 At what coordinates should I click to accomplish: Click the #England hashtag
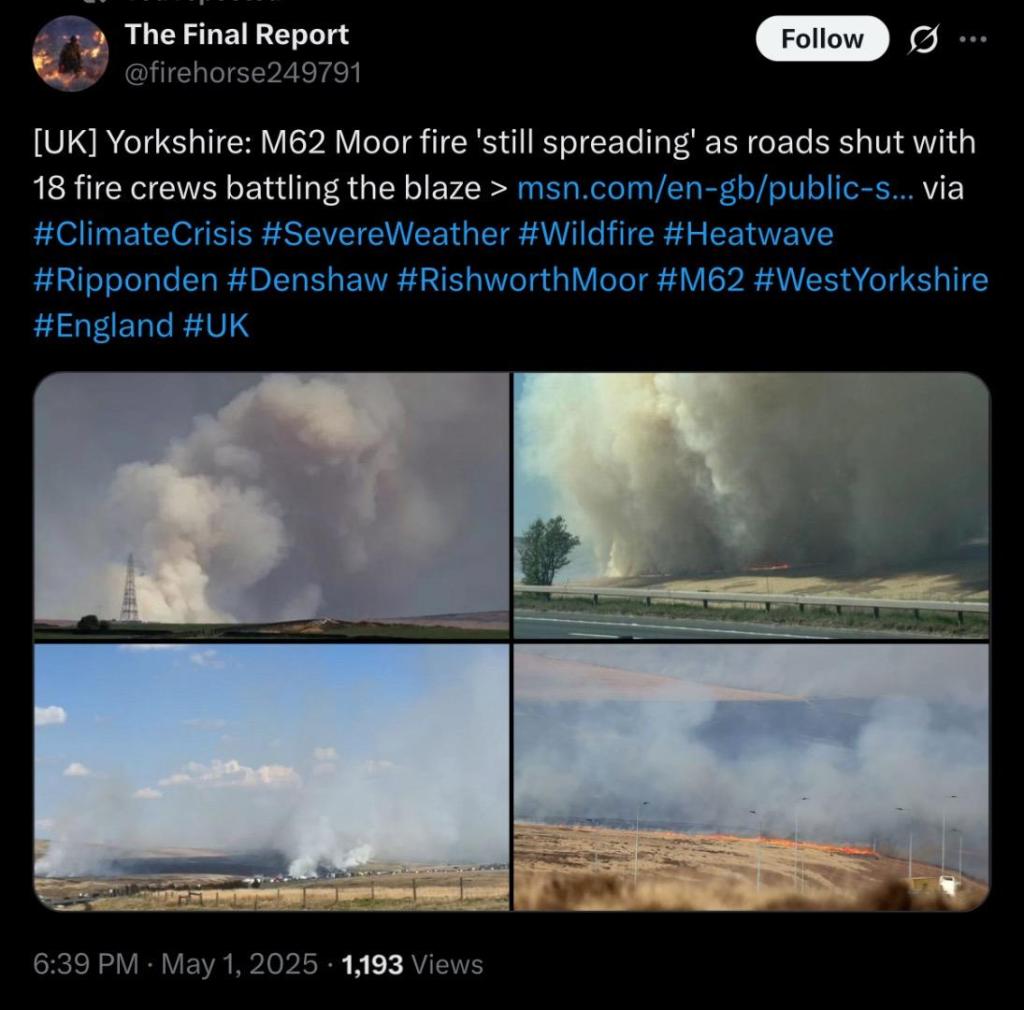tap(103, 325)
